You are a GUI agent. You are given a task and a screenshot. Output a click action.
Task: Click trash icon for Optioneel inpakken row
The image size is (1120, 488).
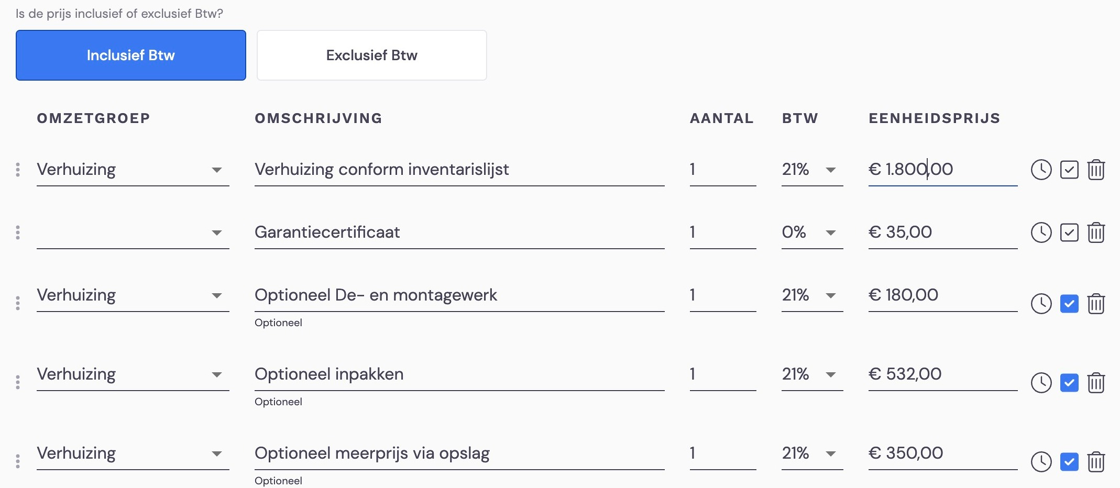coord(1096,383)
